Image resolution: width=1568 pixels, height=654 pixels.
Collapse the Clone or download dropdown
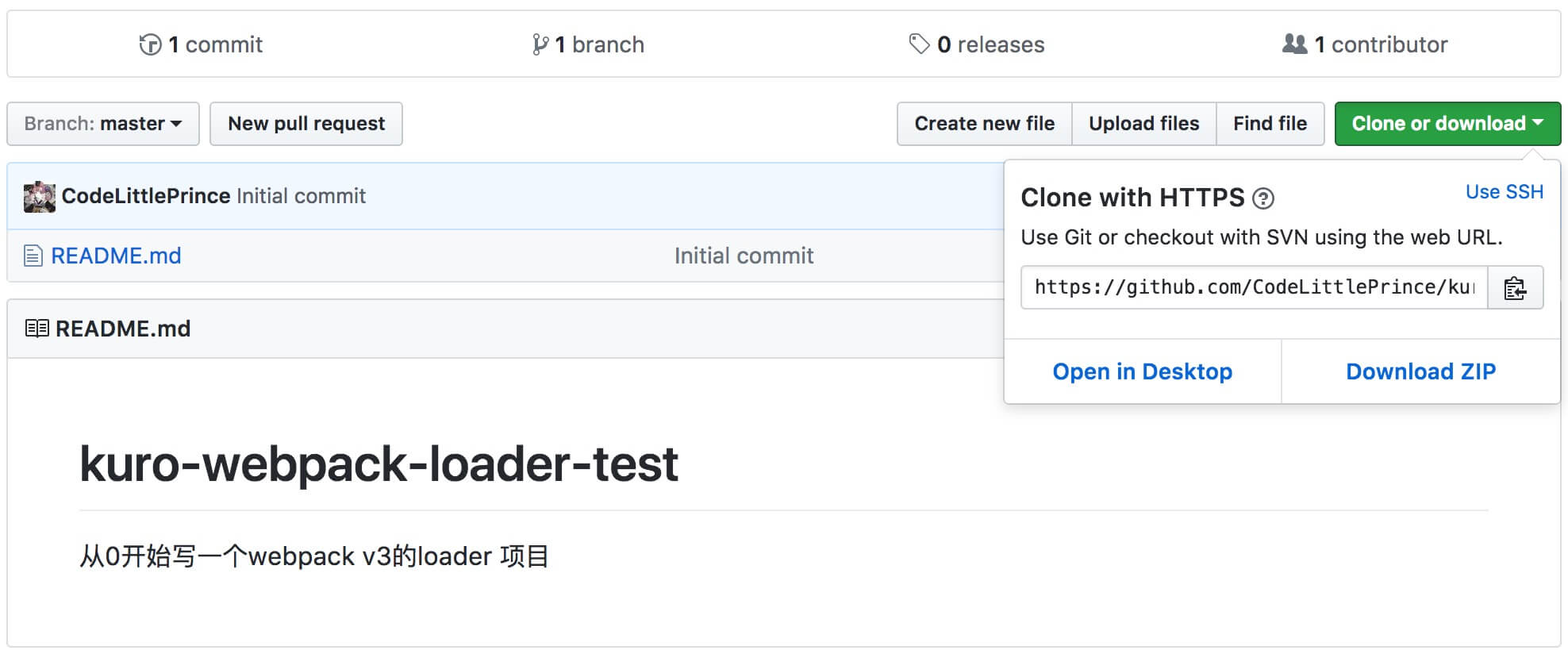1447,124
